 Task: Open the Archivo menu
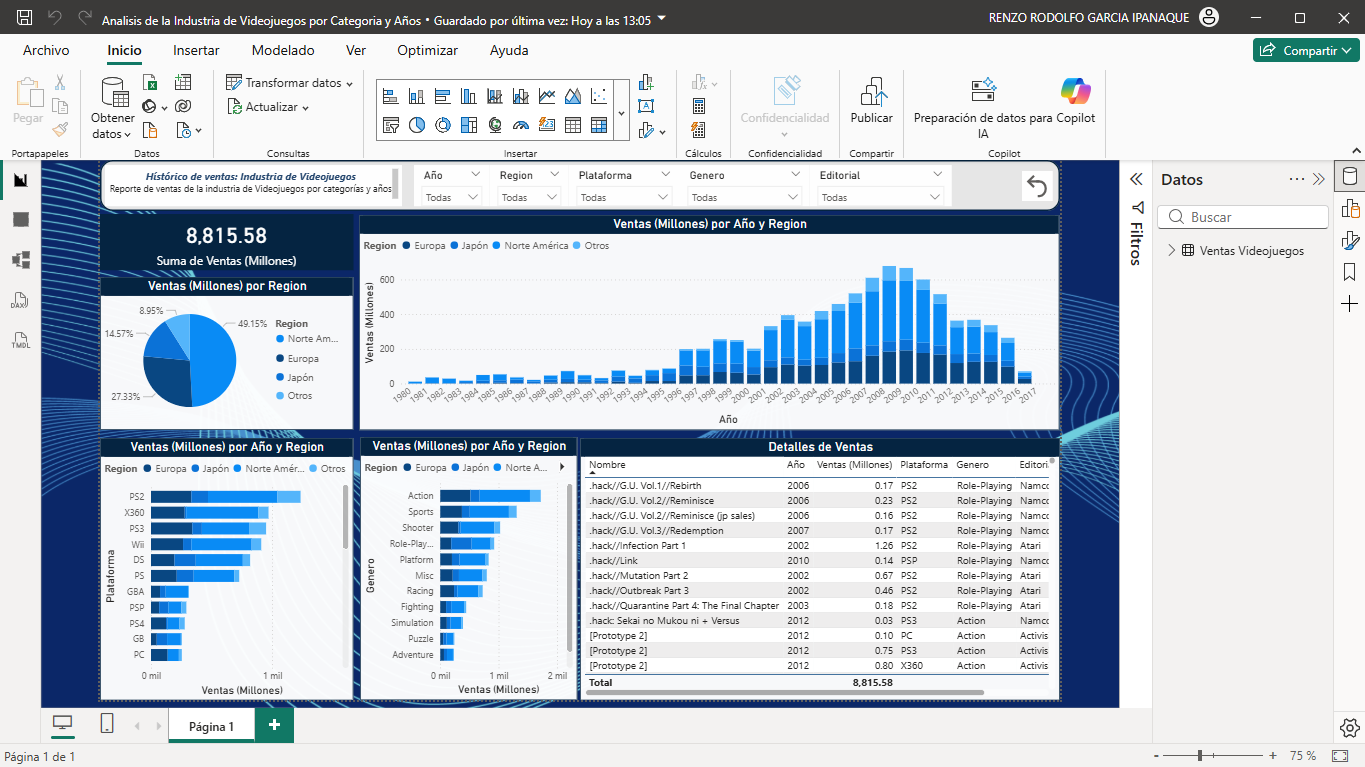(x=46, y=50)
